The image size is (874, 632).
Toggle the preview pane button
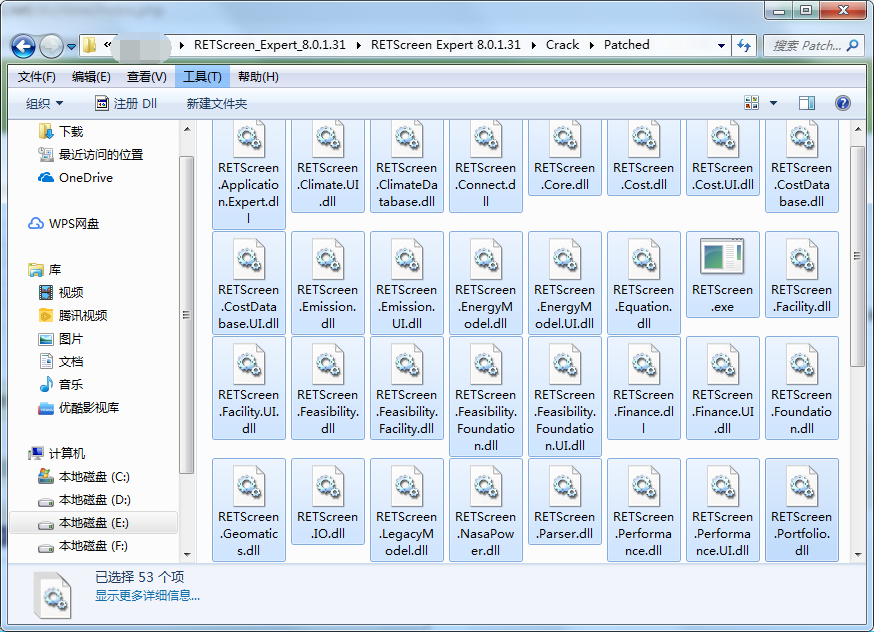coord(807,103)
